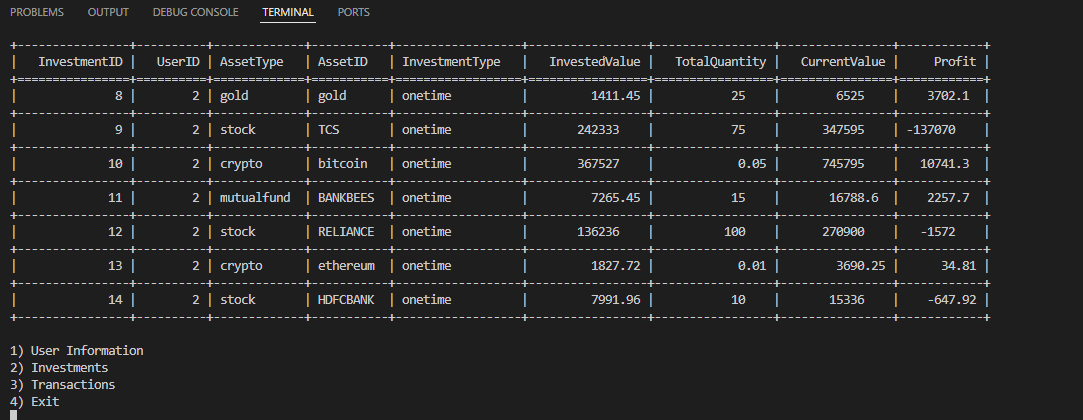Click current value 745795
Image resolution: width=1083 pixels, height=420 pixels.
click(843, 164)
